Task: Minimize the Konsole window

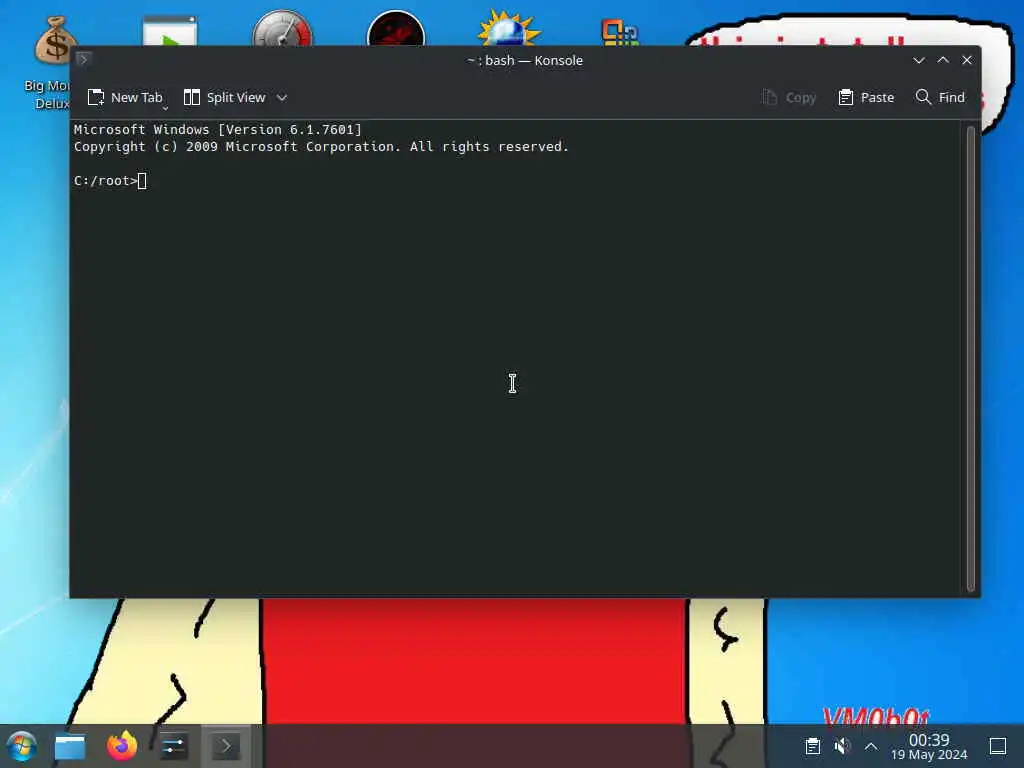Action: coord(919,60)
